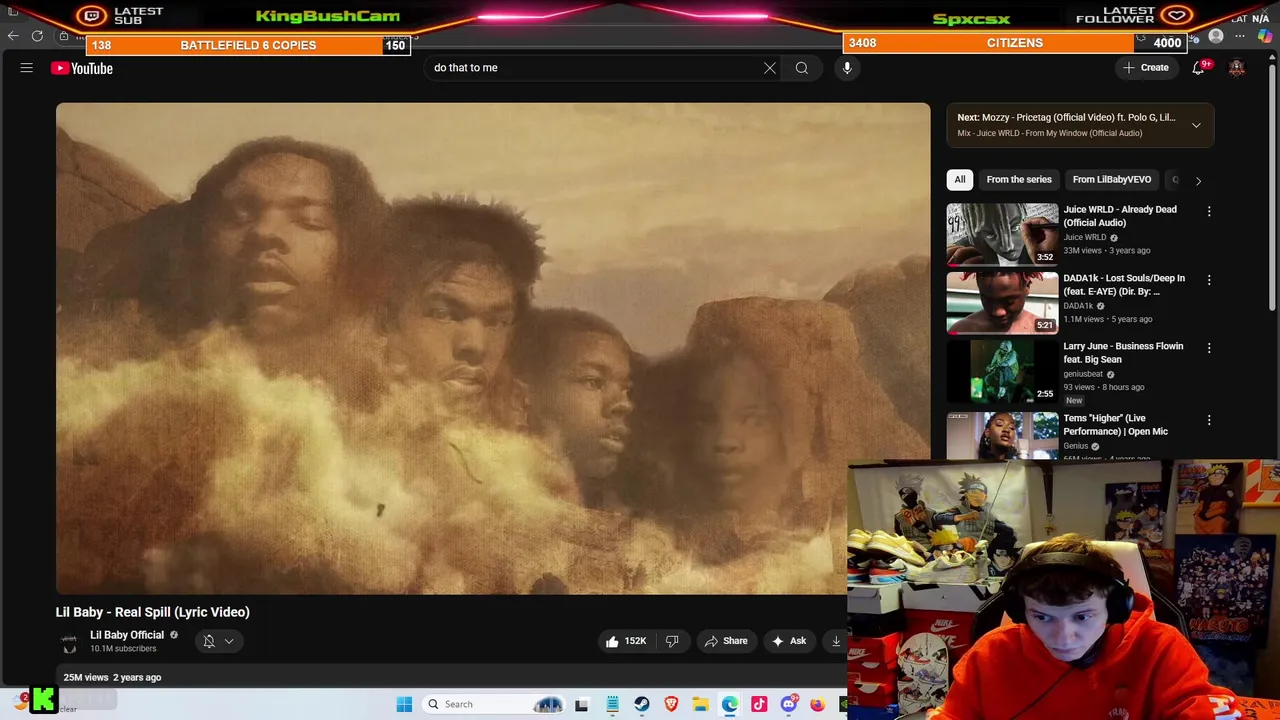The height and width of the screenshot is (720, 1280).
Task: Expand the Next: Mozzy - Pricetag queue panel
Action: pyautogui.click(x=1196, y=125)
